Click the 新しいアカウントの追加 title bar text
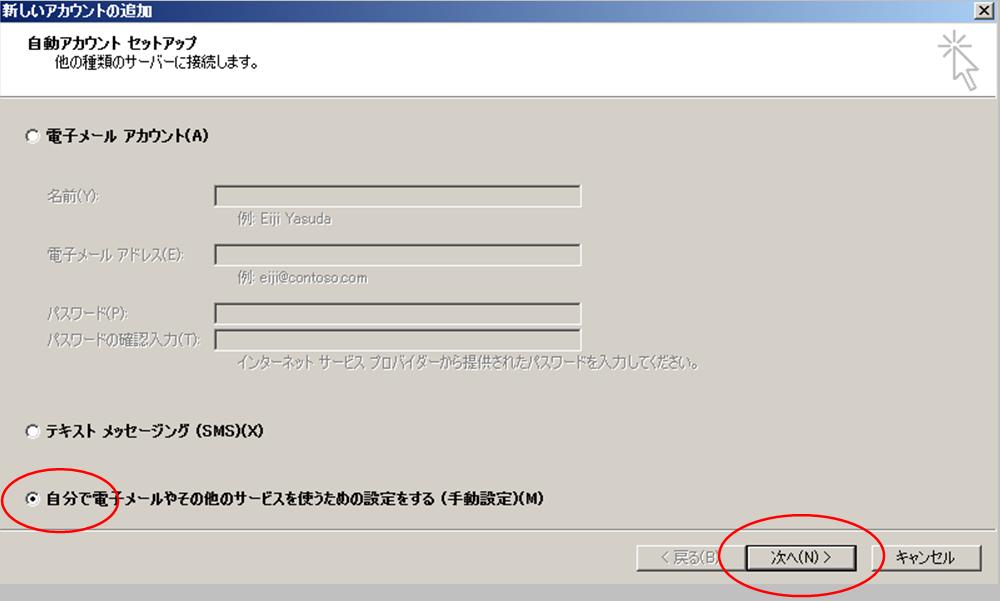 [x=78, y=10]
